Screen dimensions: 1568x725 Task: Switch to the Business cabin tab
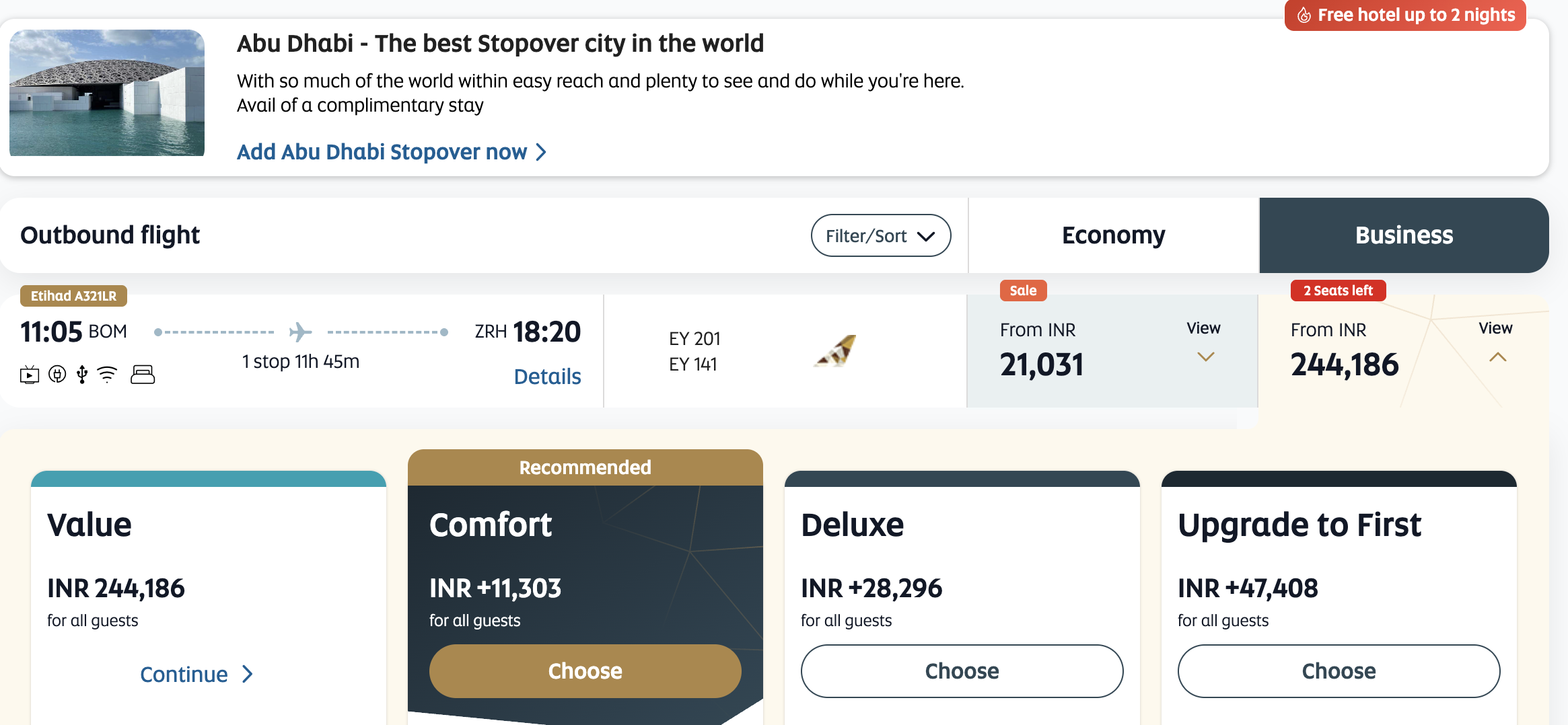pos(1404,235)
